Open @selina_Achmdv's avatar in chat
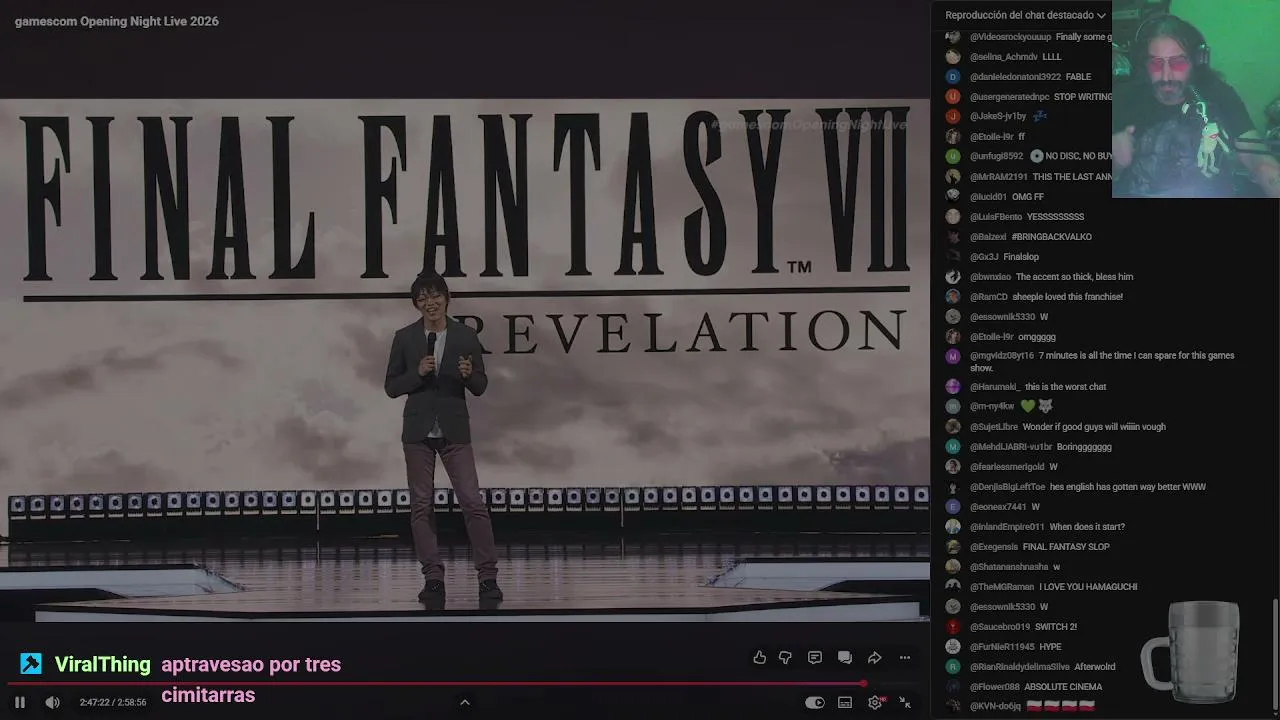The width and height of the screenshot is (1280, 720). coord(953,57)
